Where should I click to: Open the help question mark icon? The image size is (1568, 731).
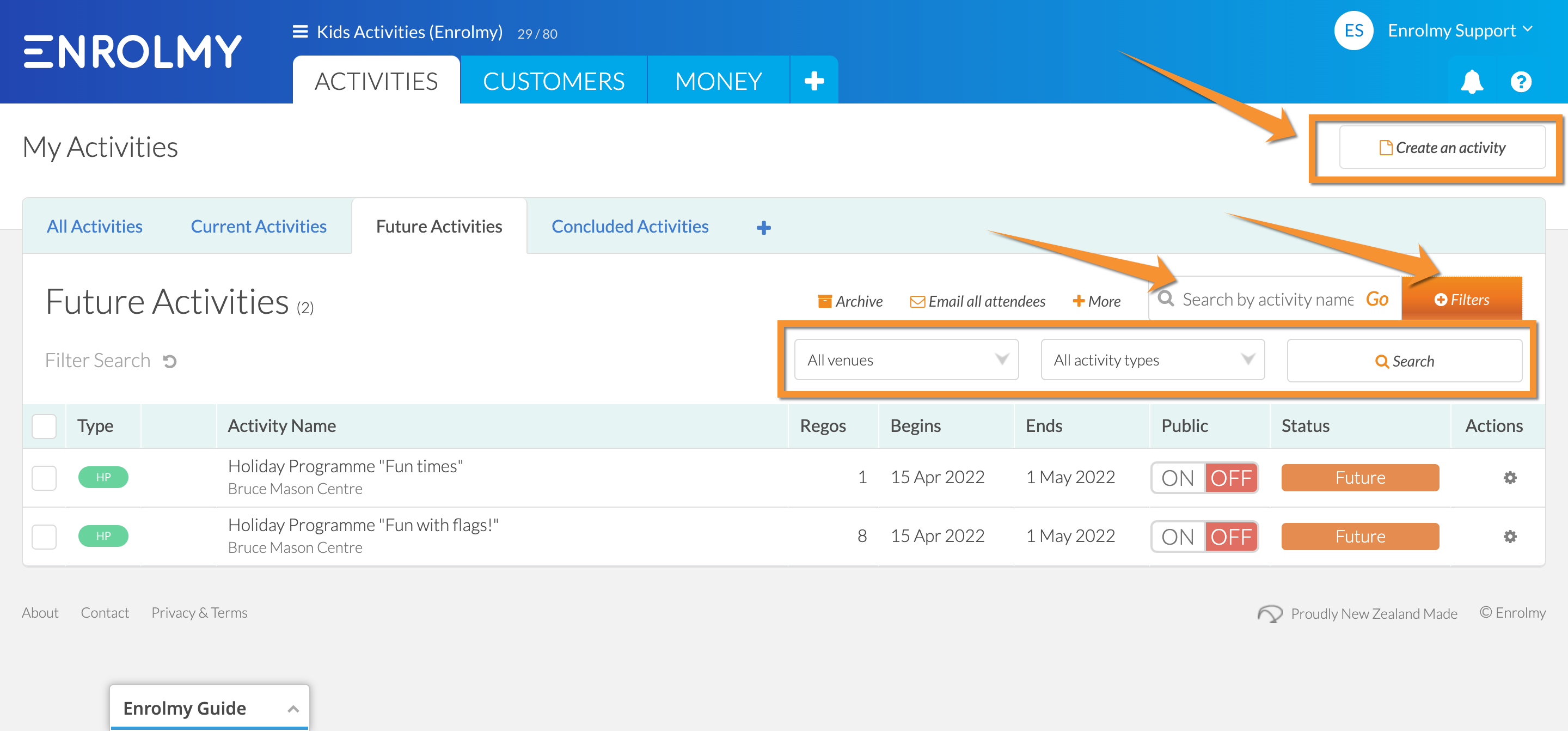click(1521, 82)
